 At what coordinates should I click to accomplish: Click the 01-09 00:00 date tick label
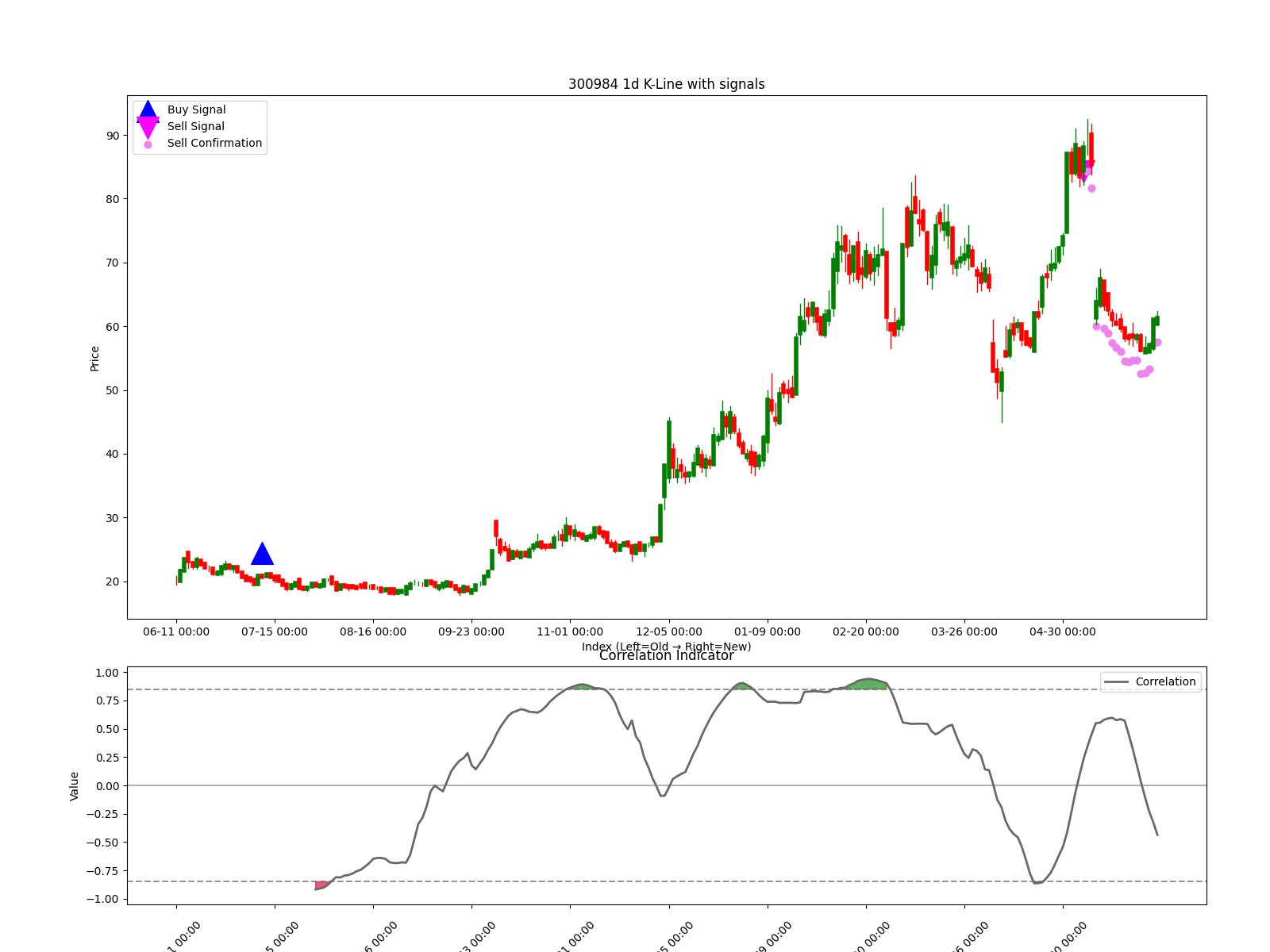(768, 631)
